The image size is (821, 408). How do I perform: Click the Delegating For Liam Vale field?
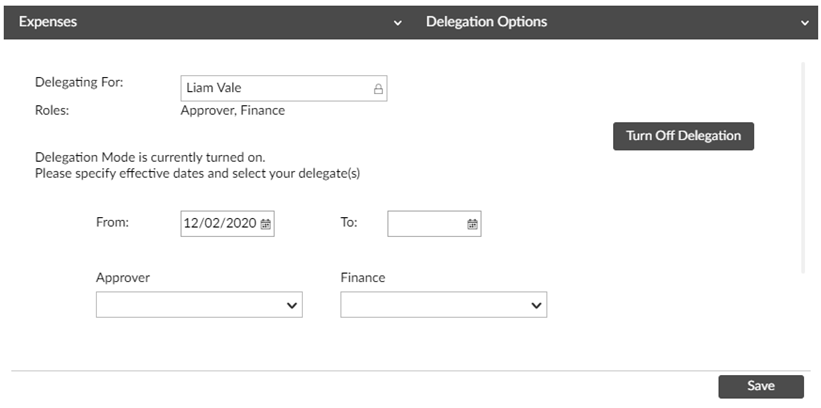point(284,88)
